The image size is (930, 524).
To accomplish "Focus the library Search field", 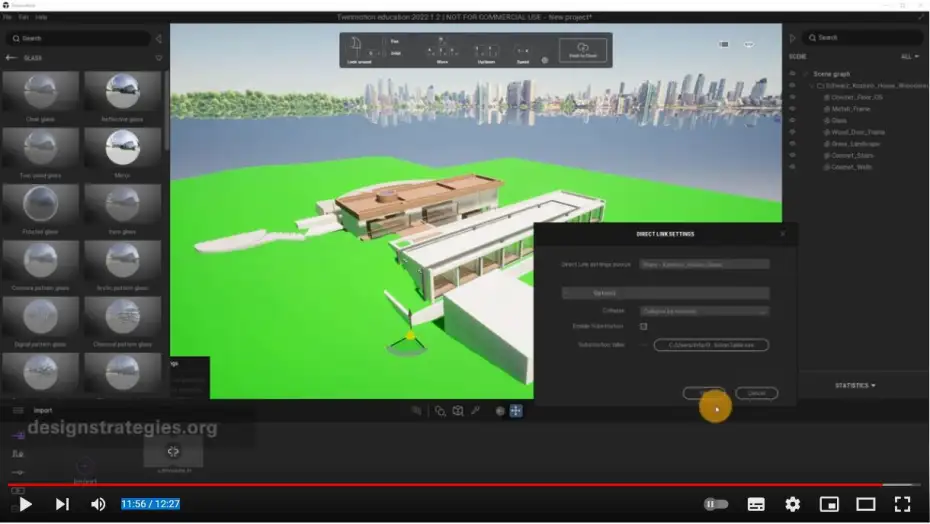I will point(78,39).
